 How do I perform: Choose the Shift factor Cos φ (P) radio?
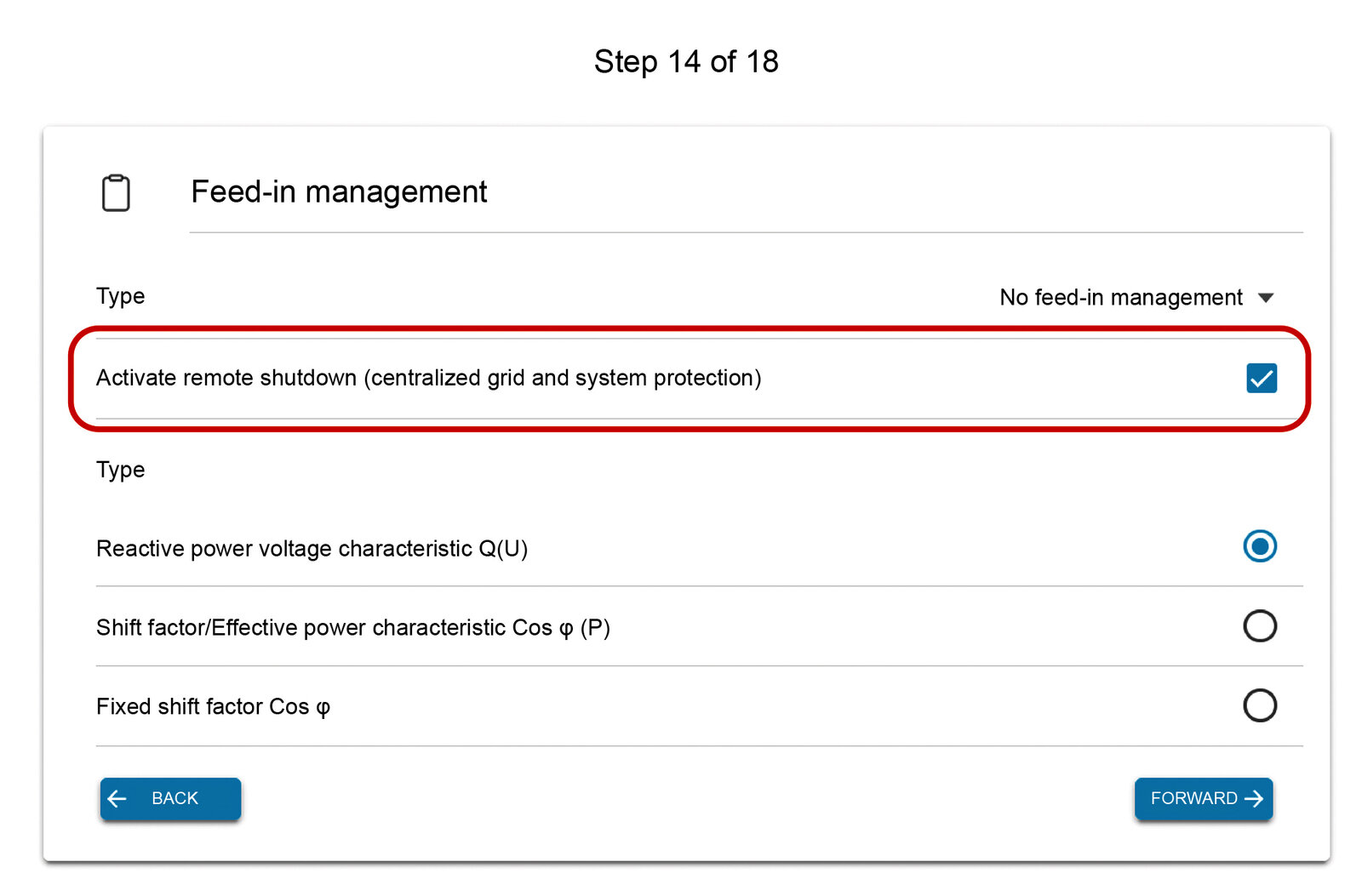point(1259,626)
